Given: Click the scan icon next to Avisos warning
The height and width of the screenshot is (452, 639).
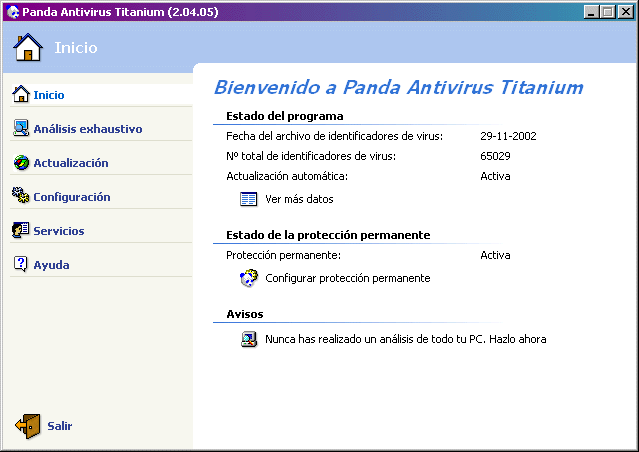Looking at the screenshot, I should pos(249,339).
